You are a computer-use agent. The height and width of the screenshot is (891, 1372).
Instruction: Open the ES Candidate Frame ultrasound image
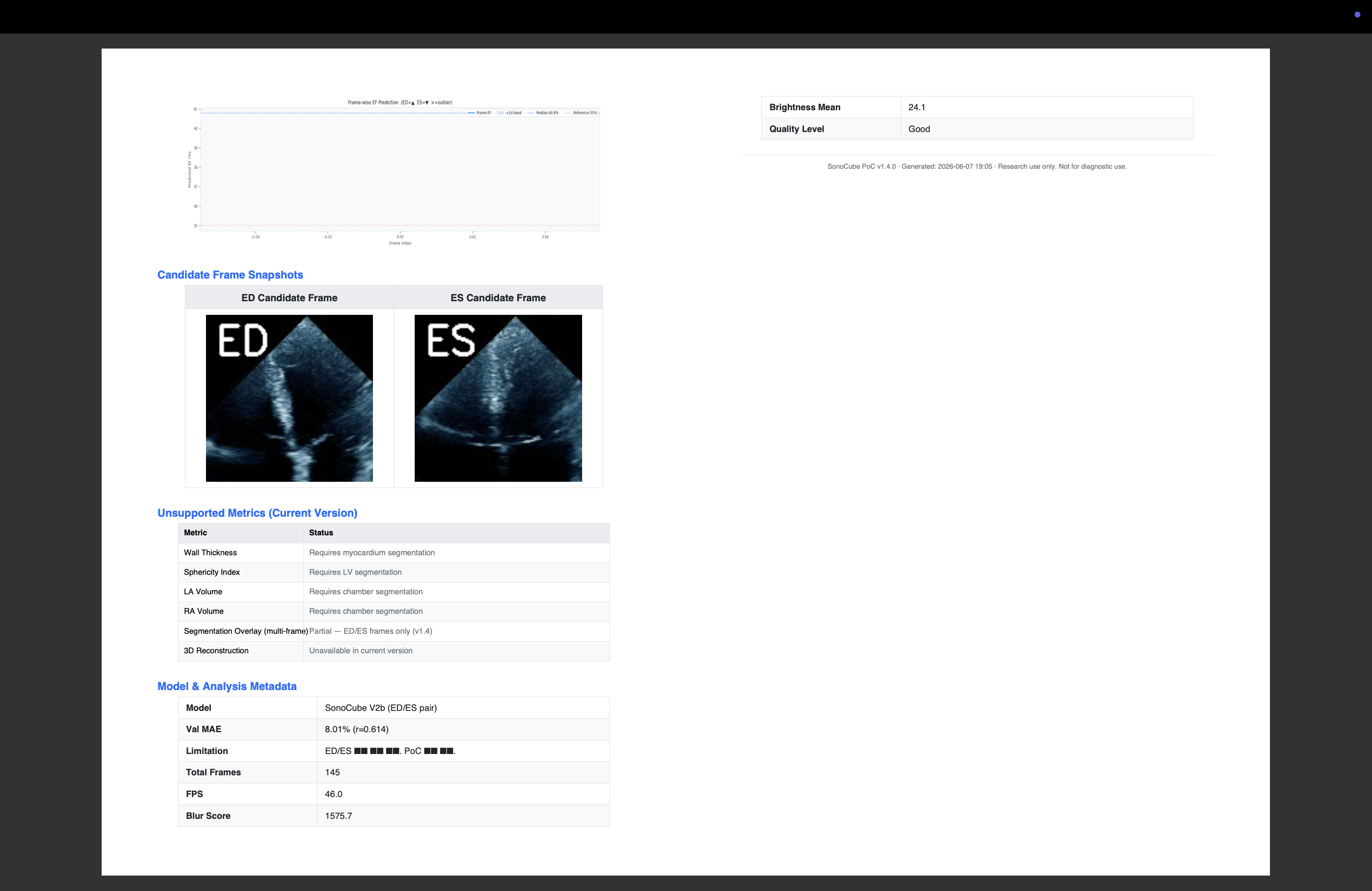pyautogui.click(x=498, y=398)
